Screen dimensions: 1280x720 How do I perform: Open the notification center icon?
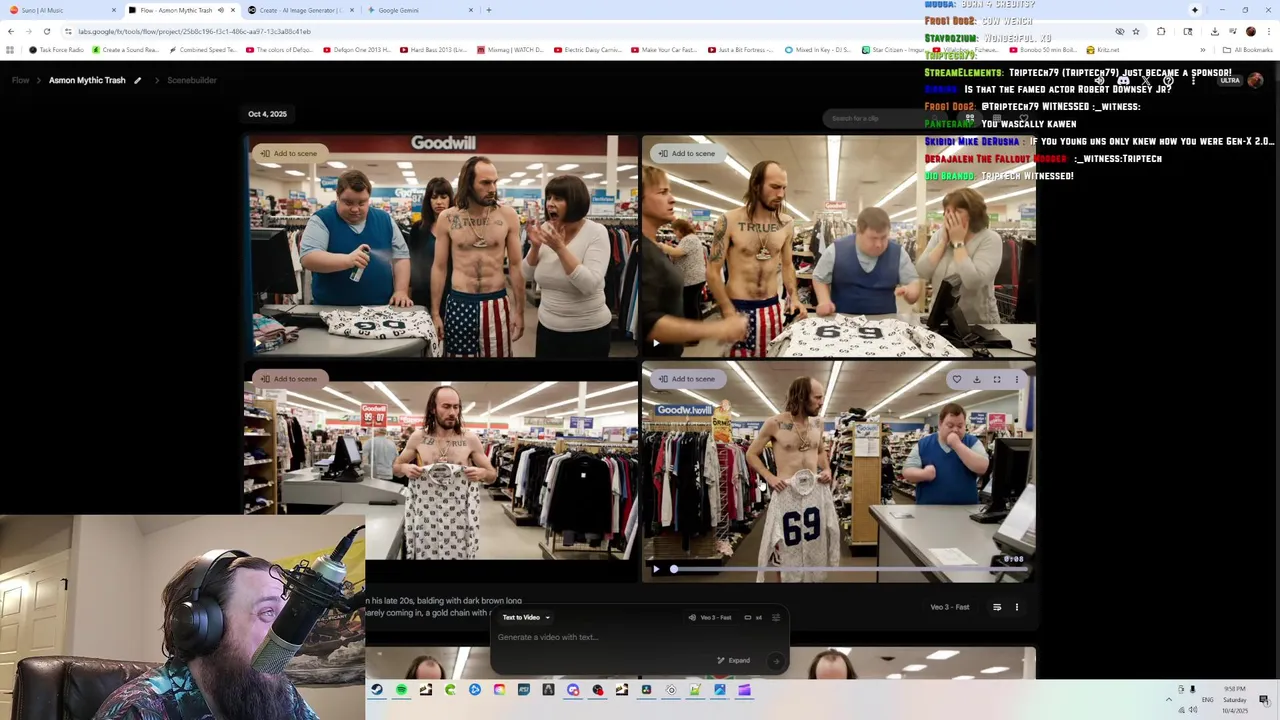(x=1263, y=699)
